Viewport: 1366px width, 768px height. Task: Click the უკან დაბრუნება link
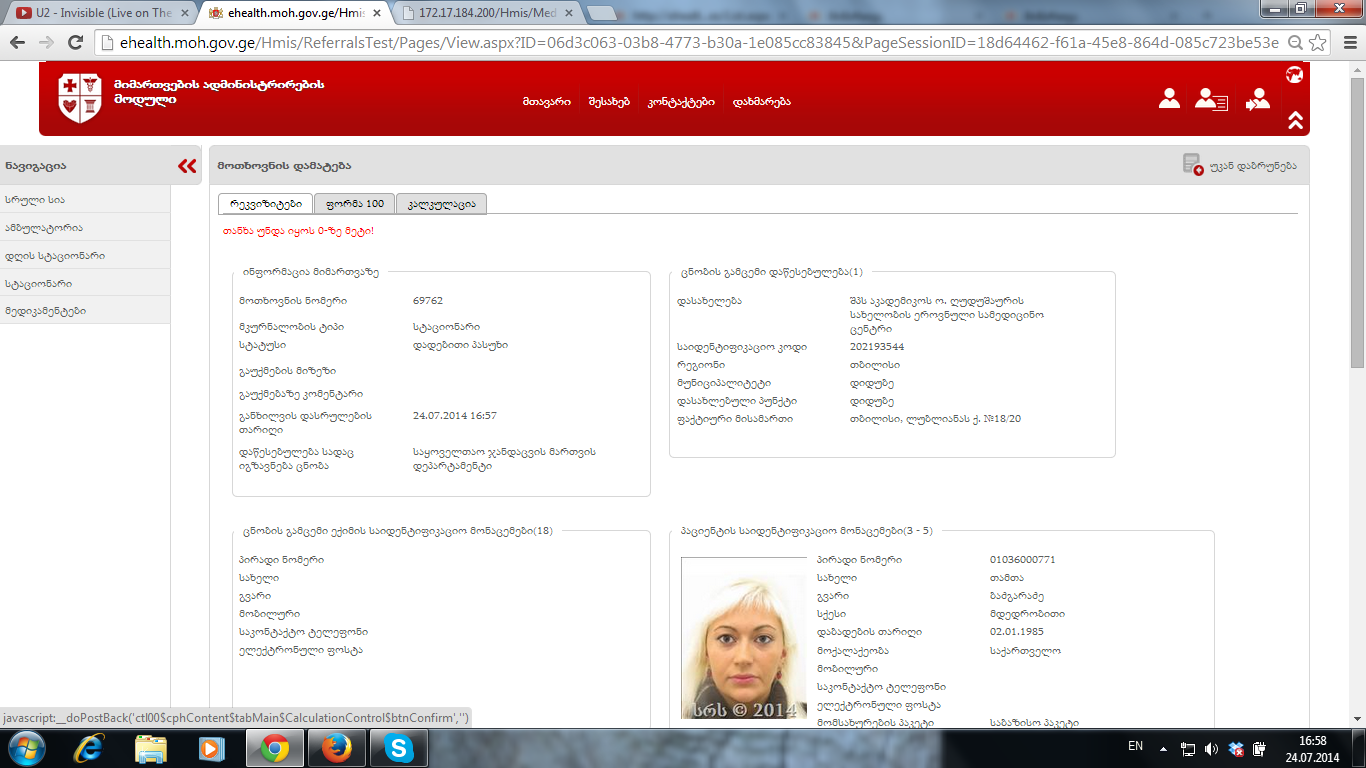click(1253, 166)
